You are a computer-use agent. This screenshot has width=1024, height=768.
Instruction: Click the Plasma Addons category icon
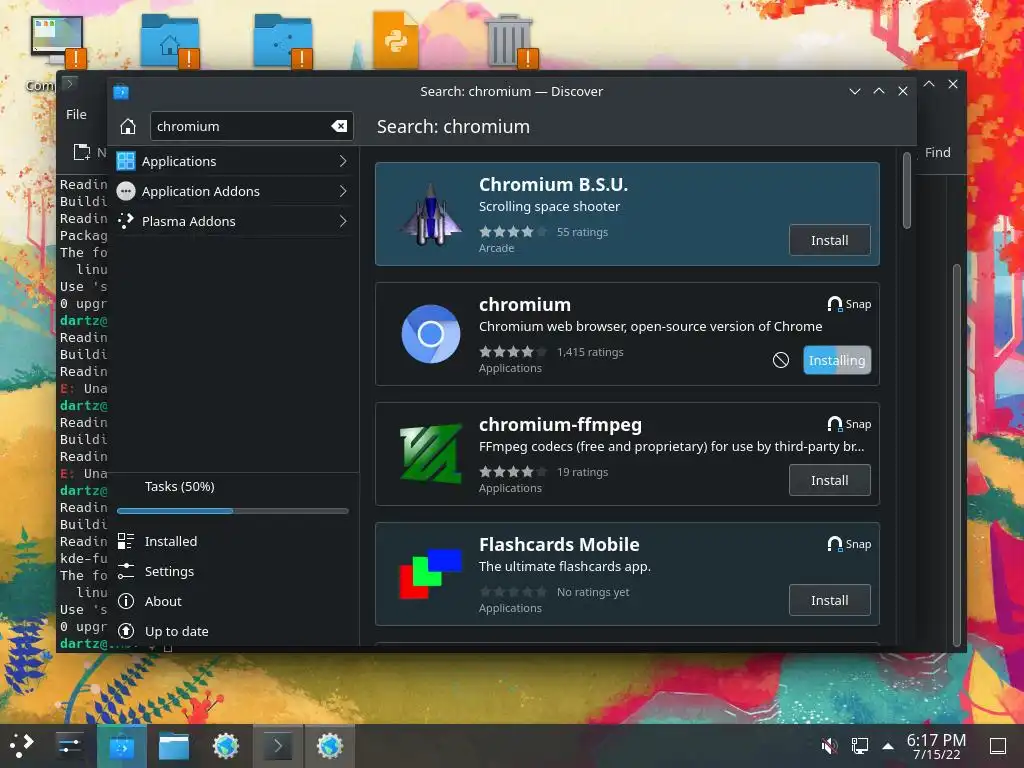coord(126,221)
